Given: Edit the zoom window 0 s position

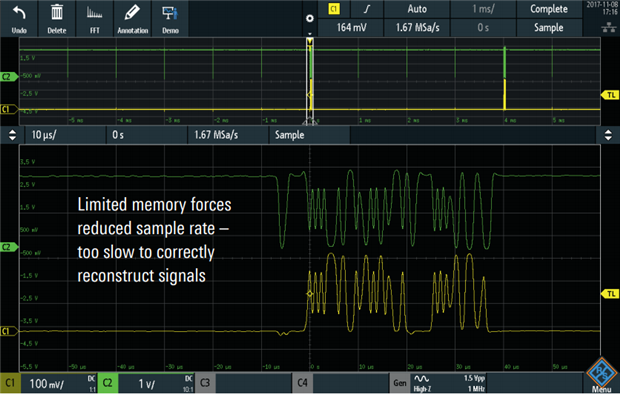Looking at the screenshot, I should coord(147,135).
